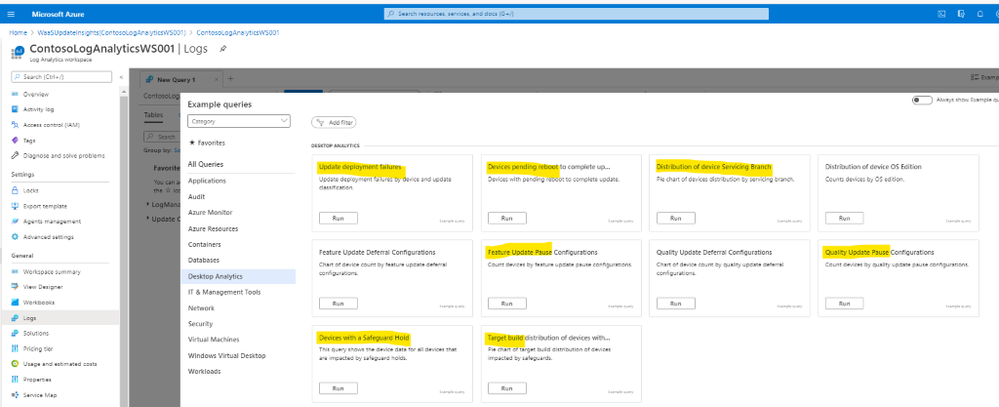This screenshot has width=999, height=407.
Task: Open Workbooks in sidebar
Action: tap(38, 303)
